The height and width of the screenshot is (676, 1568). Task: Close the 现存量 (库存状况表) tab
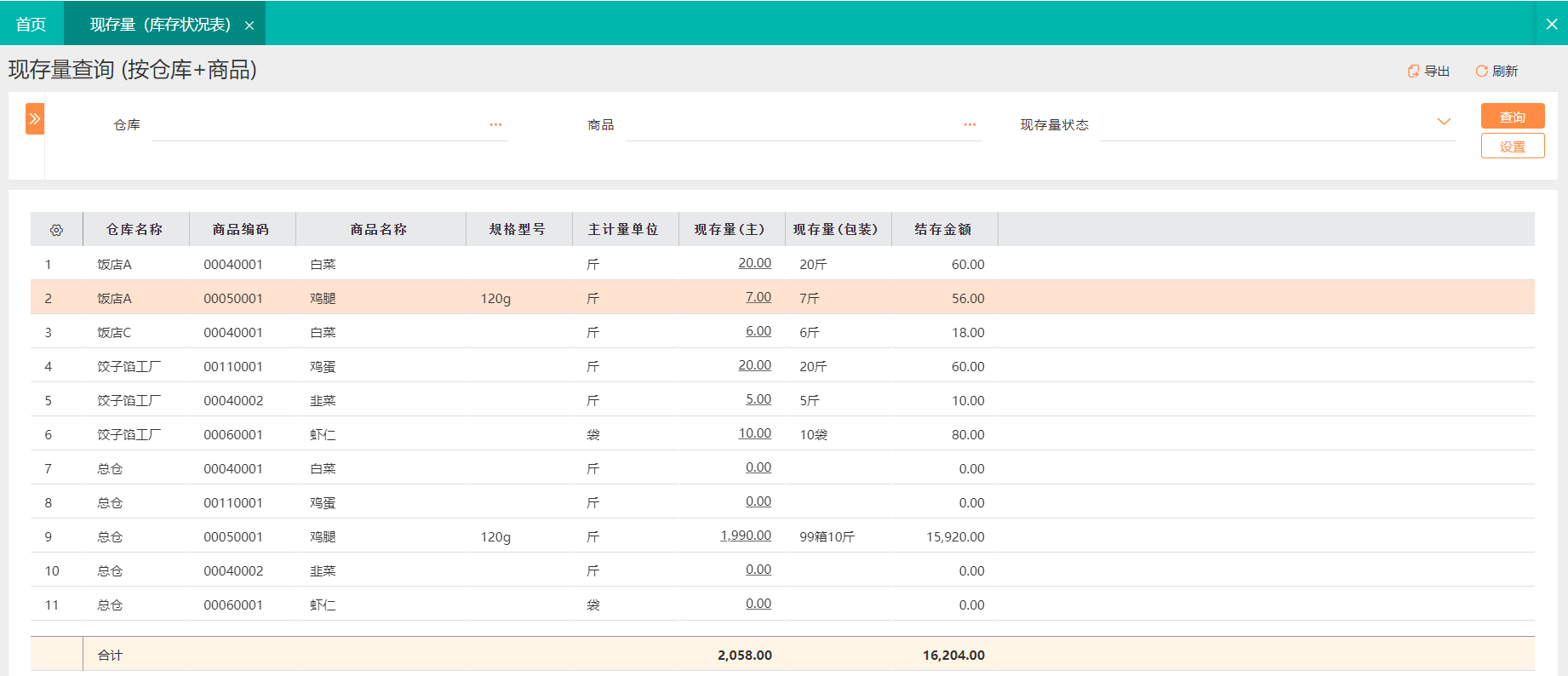pos(249,26)
